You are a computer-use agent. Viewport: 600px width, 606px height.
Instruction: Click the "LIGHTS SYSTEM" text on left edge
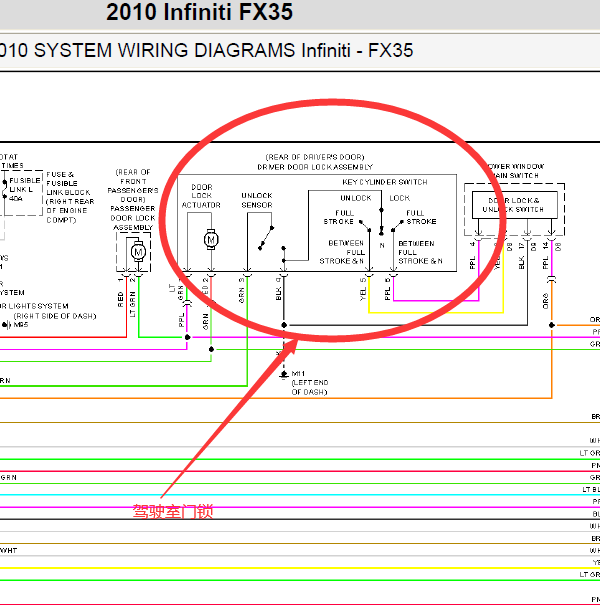coord(38,306)
